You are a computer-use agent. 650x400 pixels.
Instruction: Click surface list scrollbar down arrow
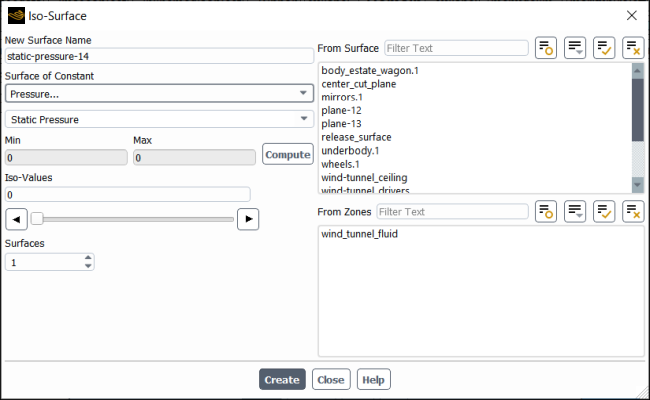[x=638, y=184]
